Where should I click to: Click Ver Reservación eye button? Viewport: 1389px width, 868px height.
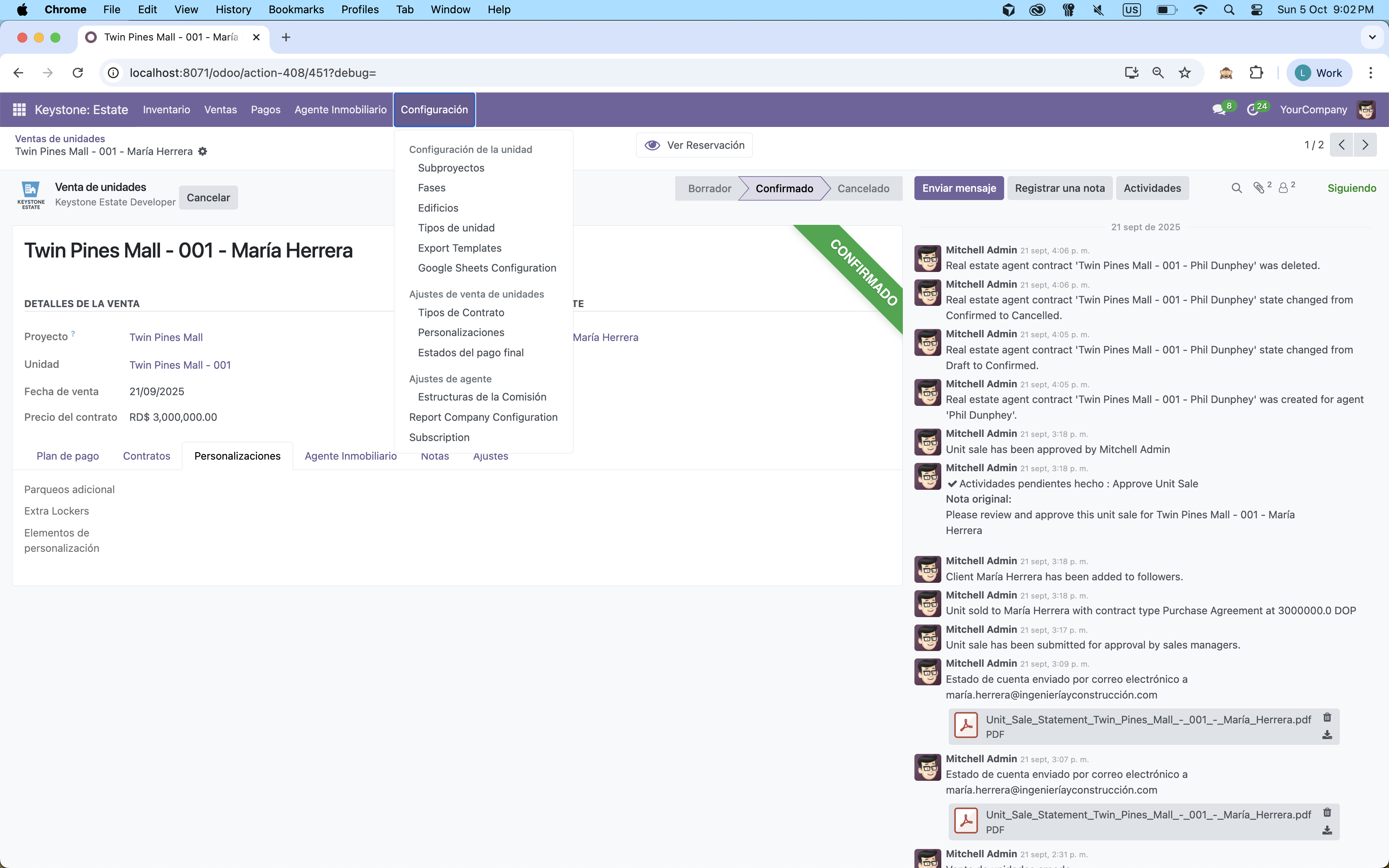coord(694,145)
